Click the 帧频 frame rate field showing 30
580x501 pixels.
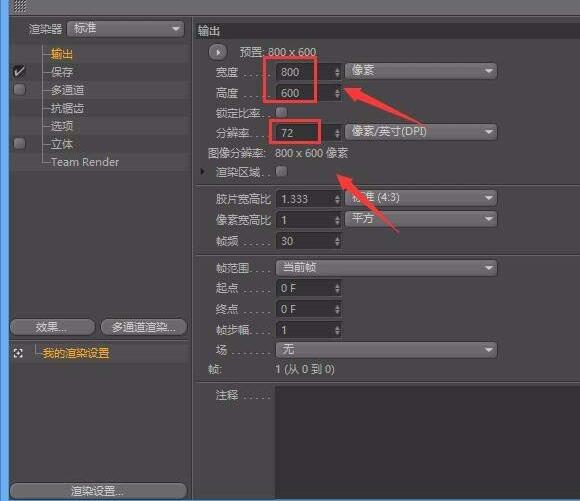(304, 241)
